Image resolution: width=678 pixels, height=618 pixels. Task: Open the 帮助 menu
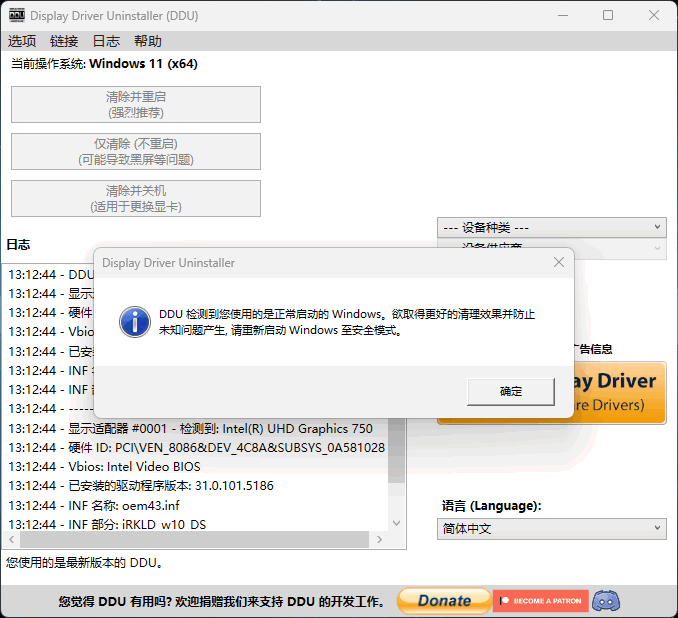click(x=147, y=41)
